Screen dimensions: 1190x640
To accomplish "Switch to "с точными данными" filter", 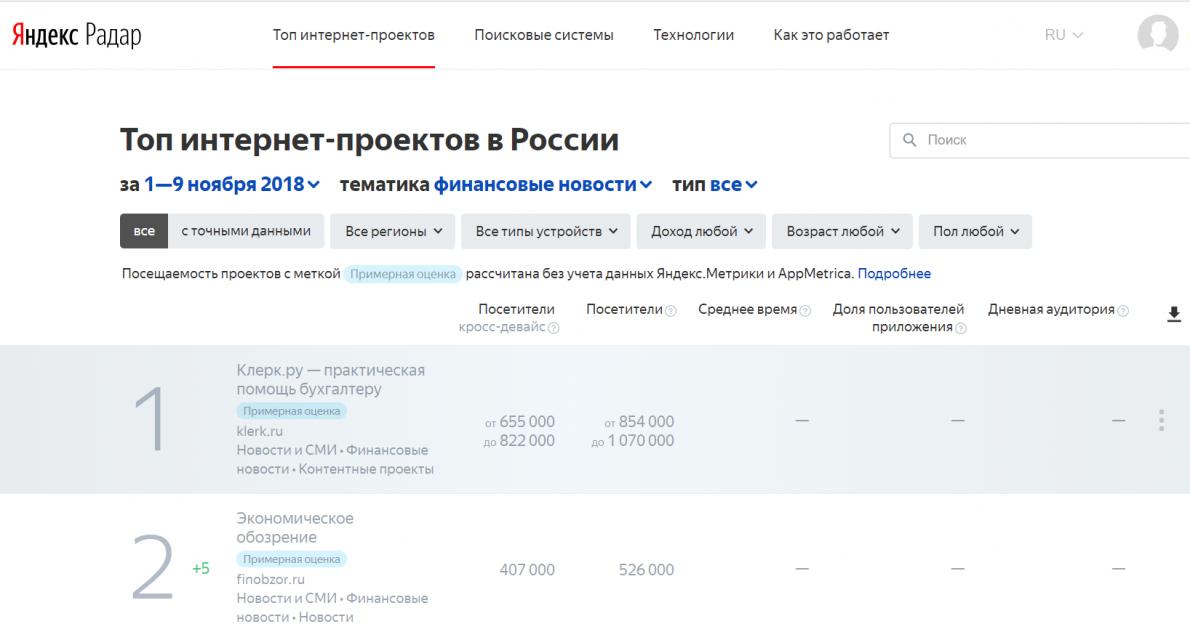I will tap(245, 231).
